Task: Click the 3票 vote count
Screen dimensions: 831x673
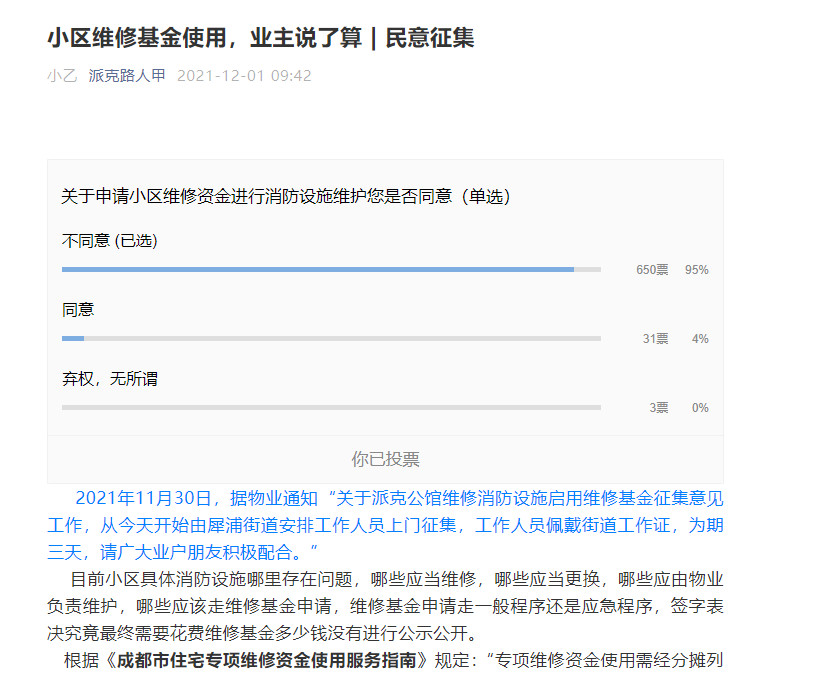Action: [x=658, y=408]
